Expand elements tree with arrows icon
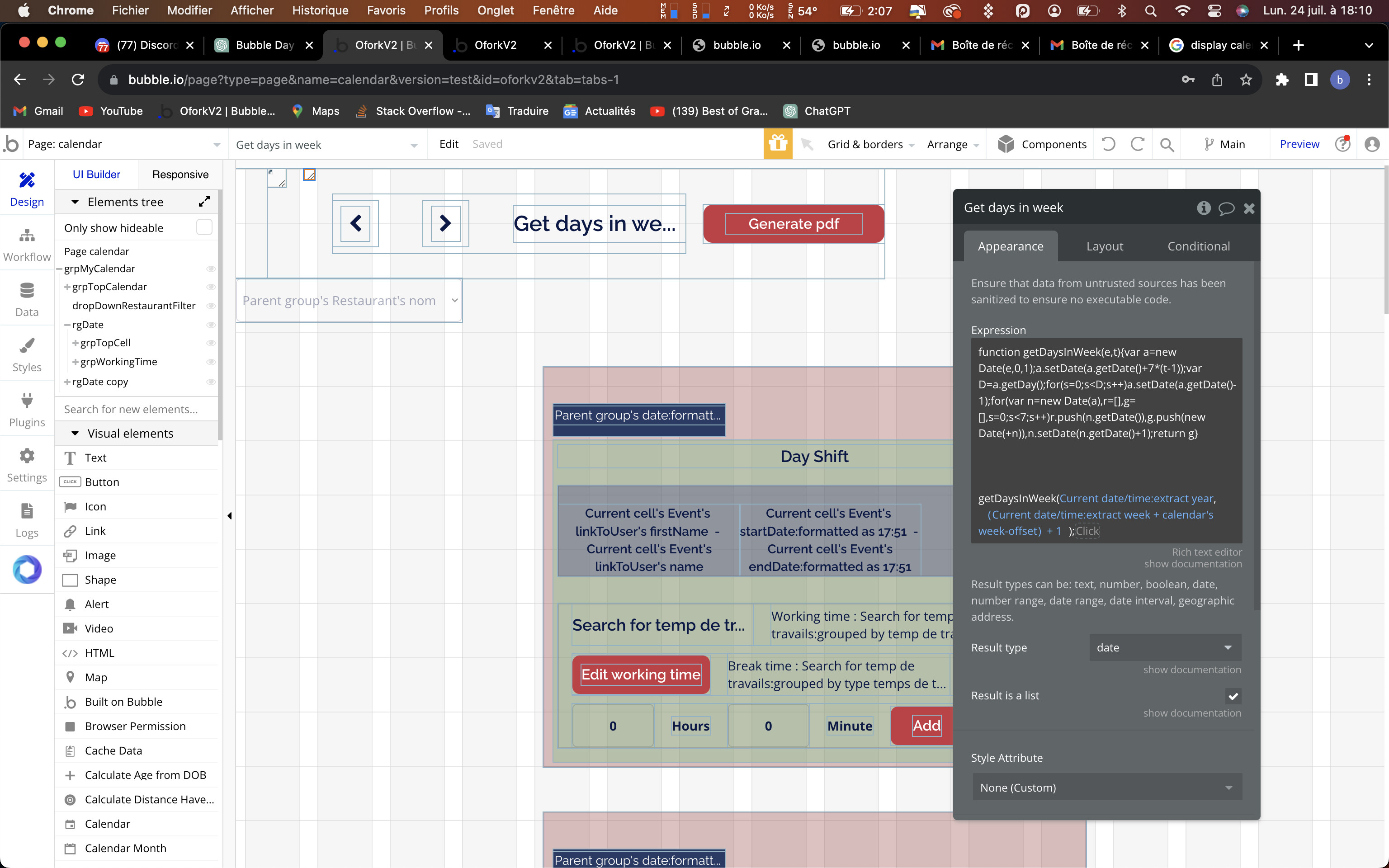The image size is (1389, 868). (x=204, y=202)
